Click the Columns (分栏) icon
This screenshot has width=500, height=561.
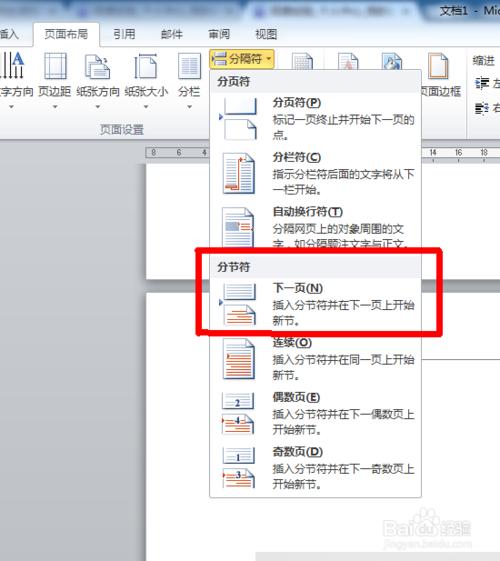click(189, 66)
